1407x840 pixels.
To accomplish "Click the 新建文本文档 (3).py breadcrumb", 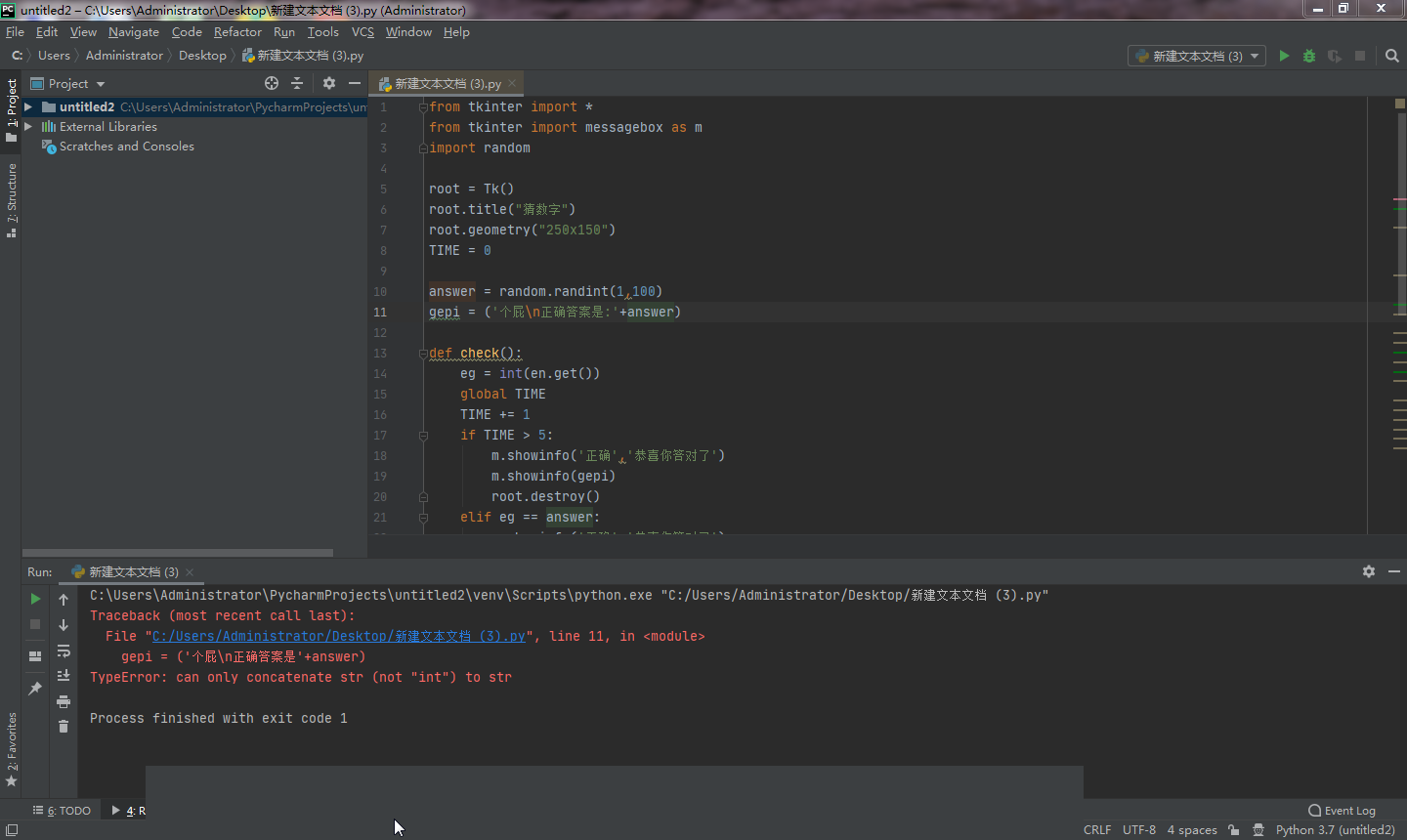I will click(303, 56).
